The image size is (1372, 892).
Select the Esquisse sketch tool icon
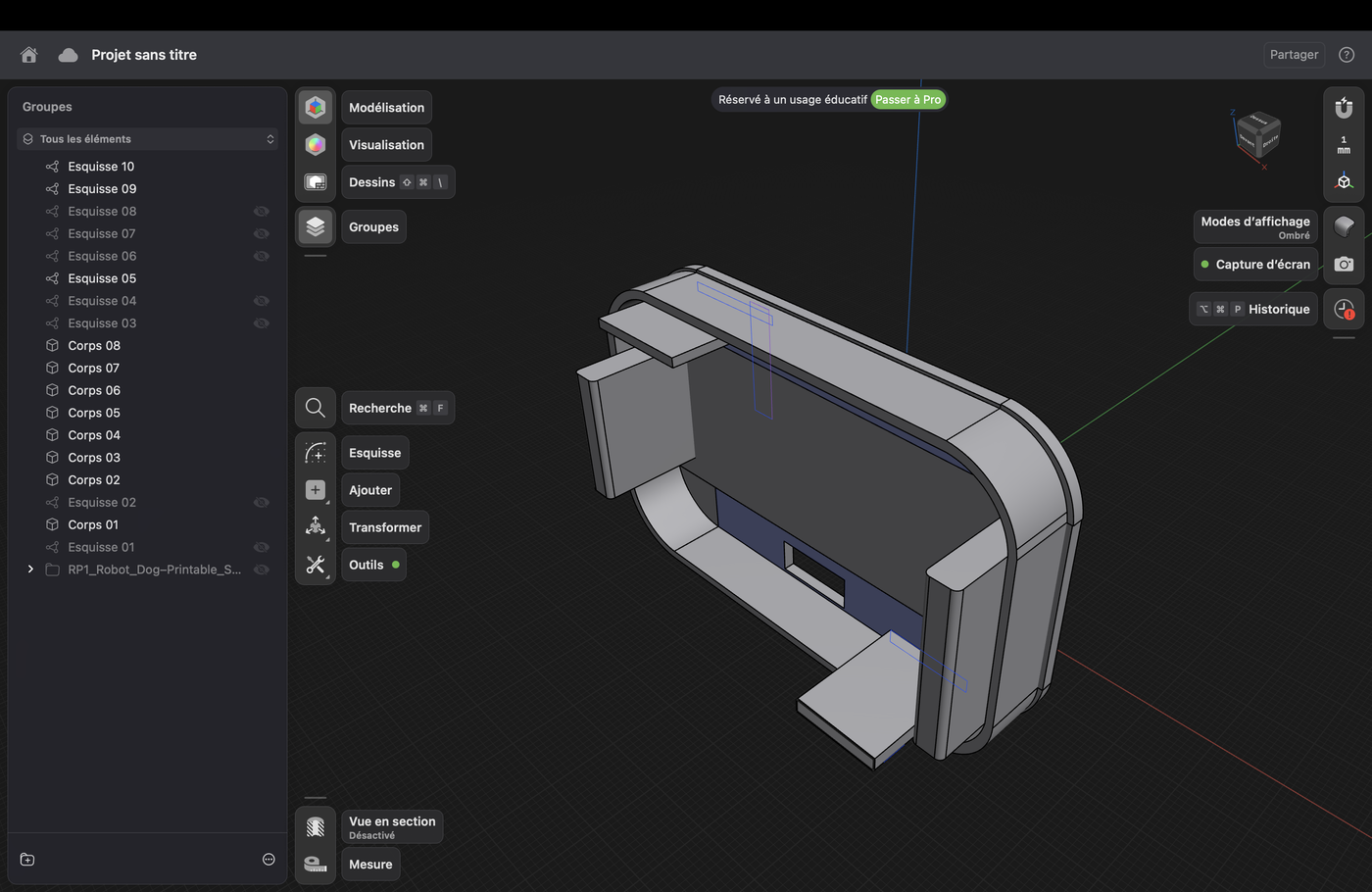316,453
